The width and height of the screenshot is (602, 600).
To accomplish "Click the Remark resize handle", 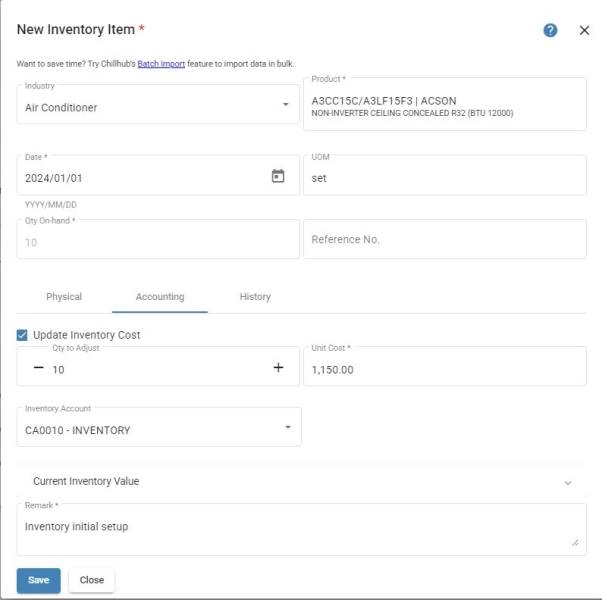I will click(575, 543).
